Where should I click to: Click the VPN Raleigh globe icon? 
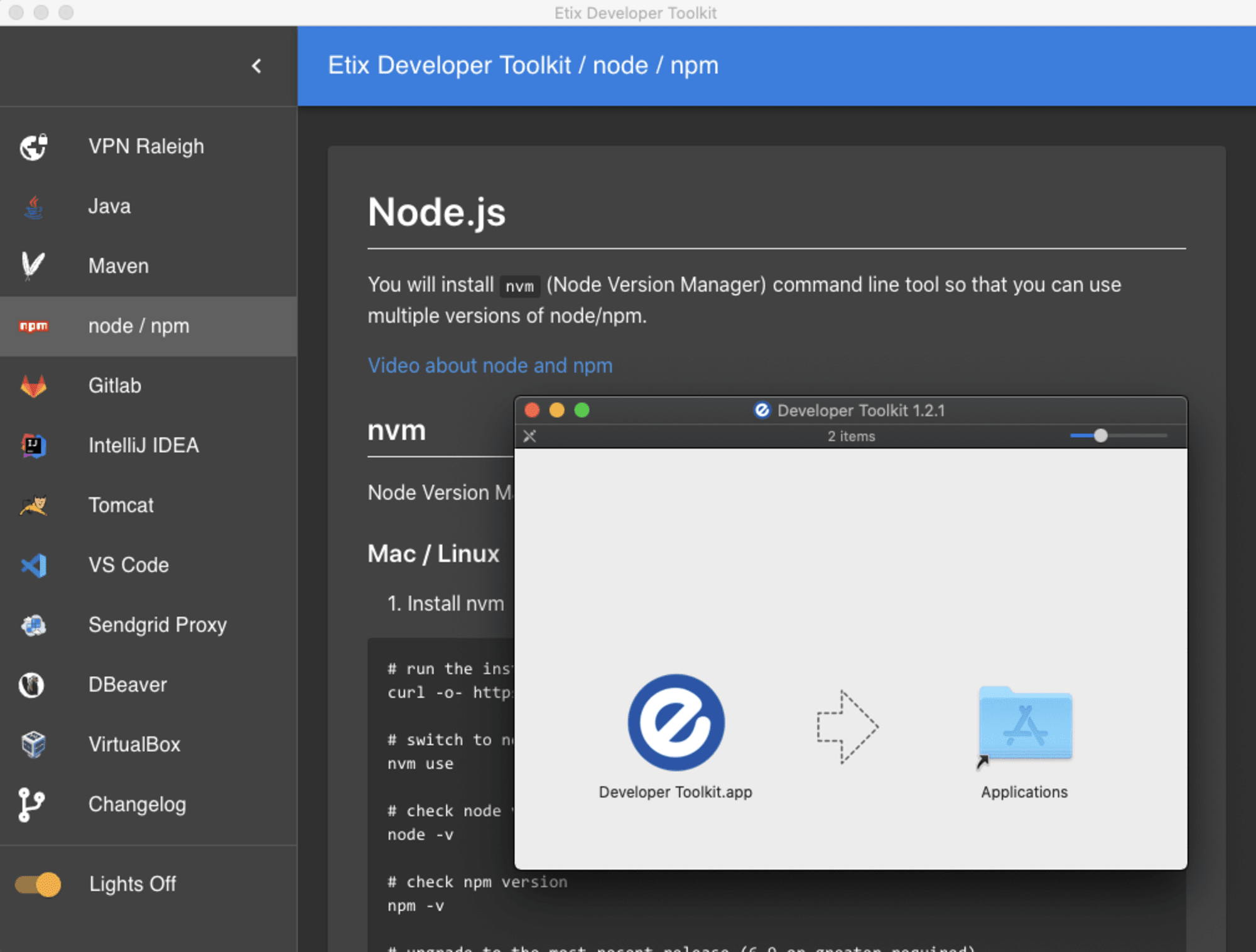(33, 147)
